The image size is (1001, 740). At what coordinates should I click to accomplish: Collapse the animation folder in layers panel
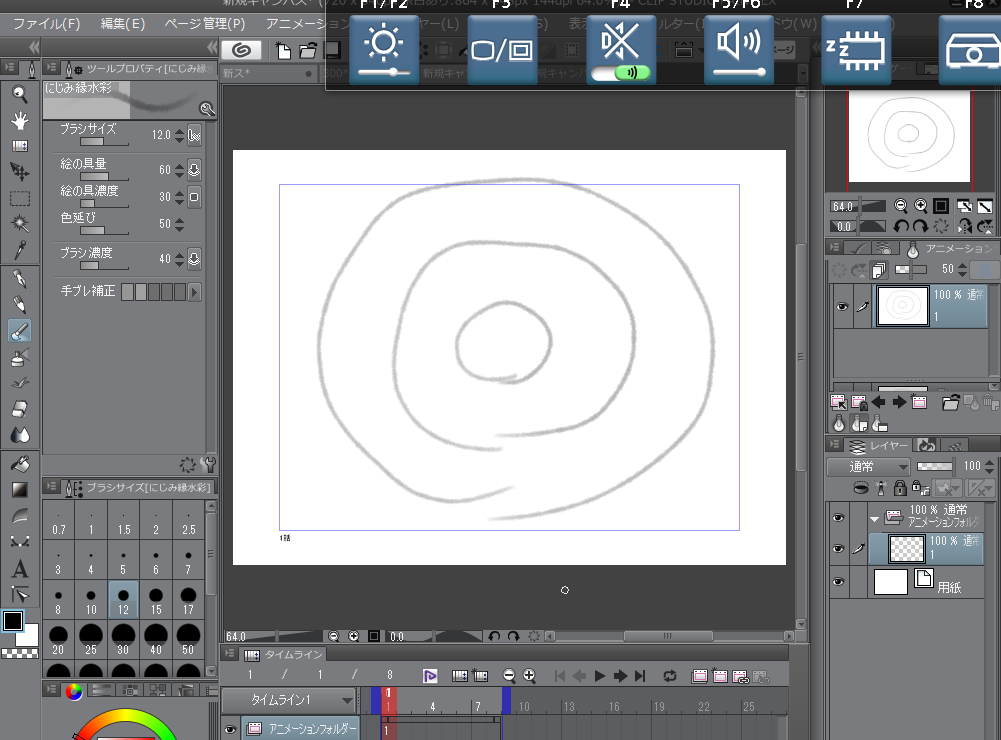pos(875,519)
